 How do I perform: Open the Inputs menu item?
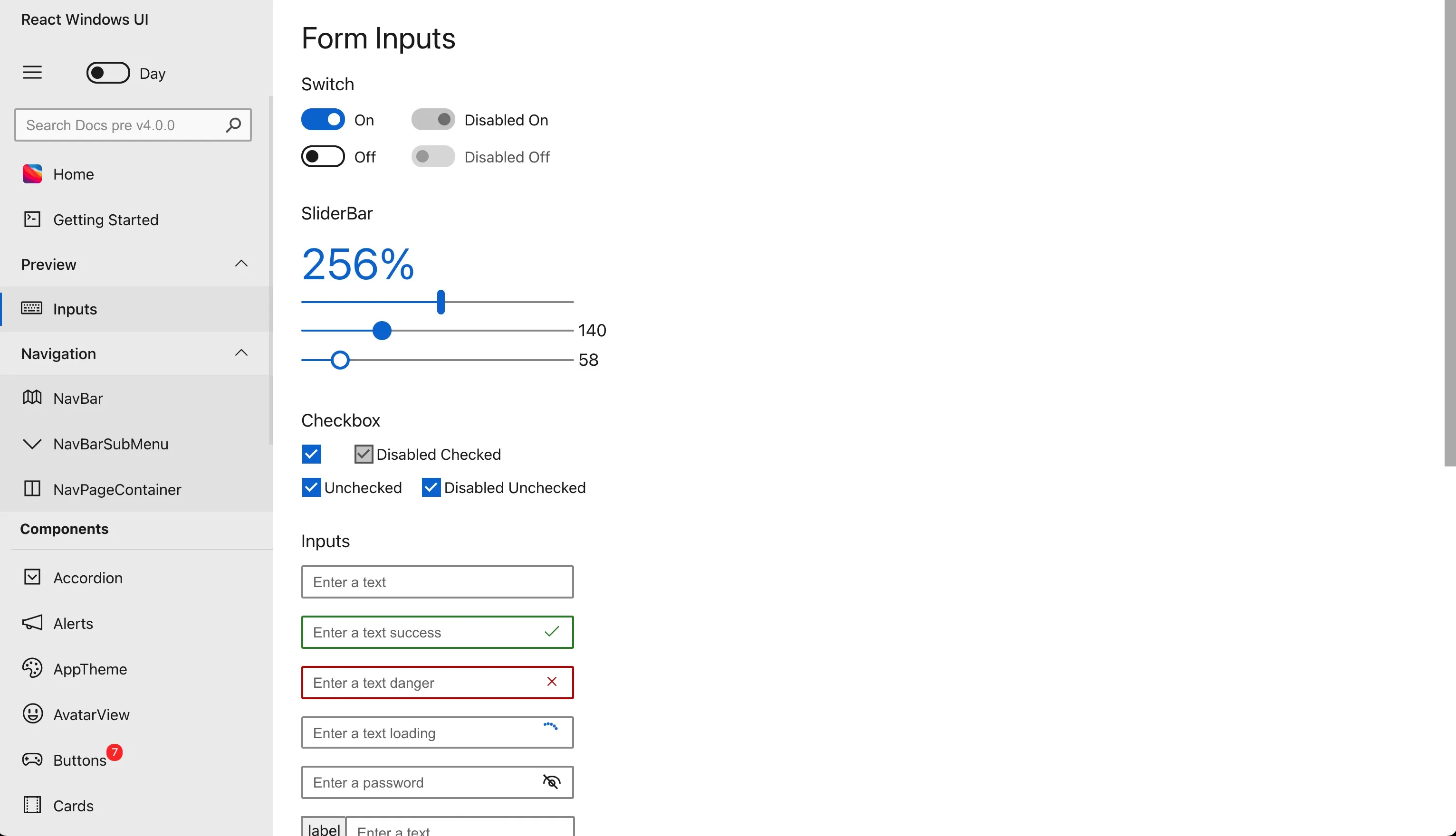point(75,309)
